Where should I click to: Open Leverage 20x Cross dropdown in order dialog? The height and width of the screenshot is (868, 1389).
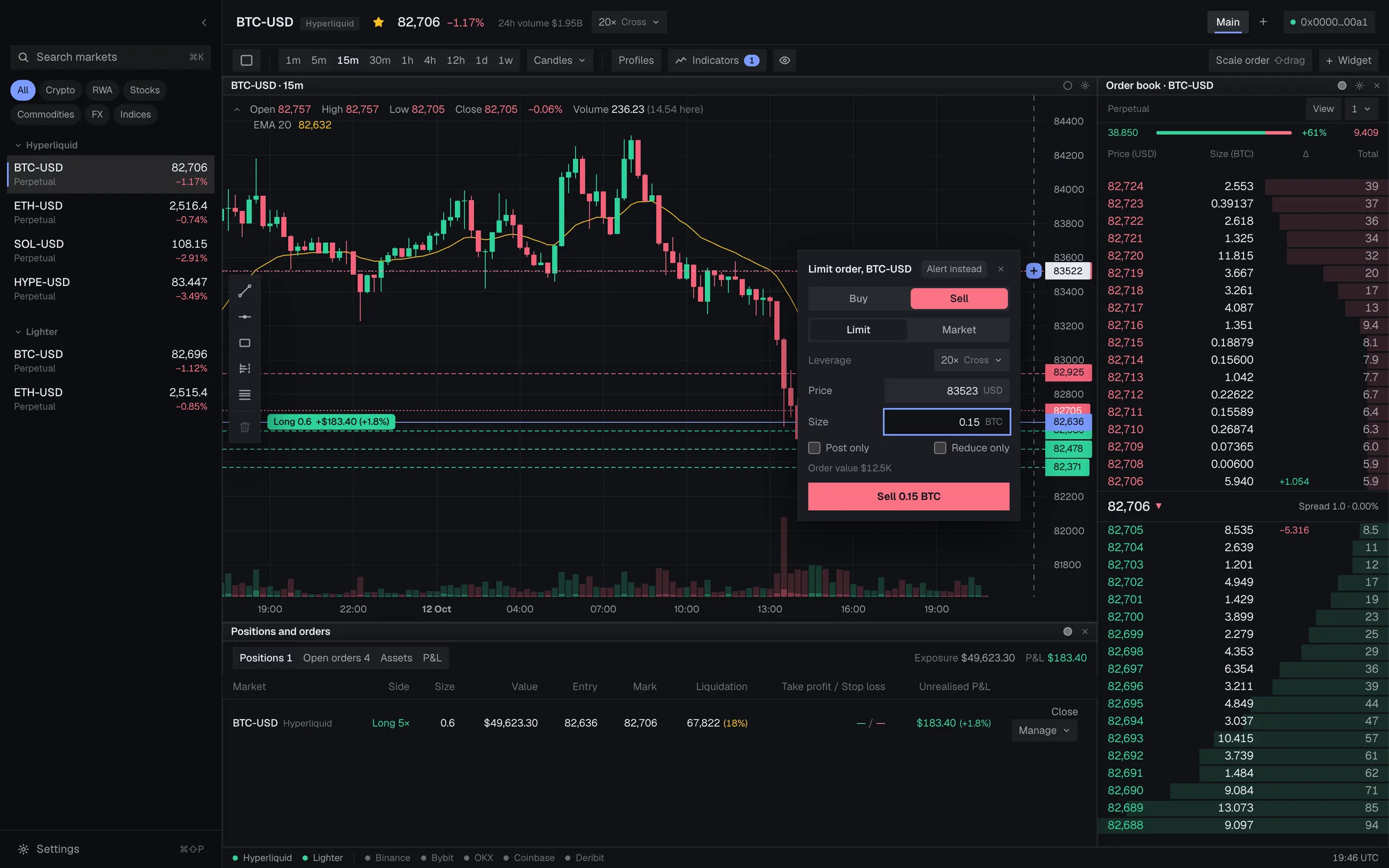971,360
